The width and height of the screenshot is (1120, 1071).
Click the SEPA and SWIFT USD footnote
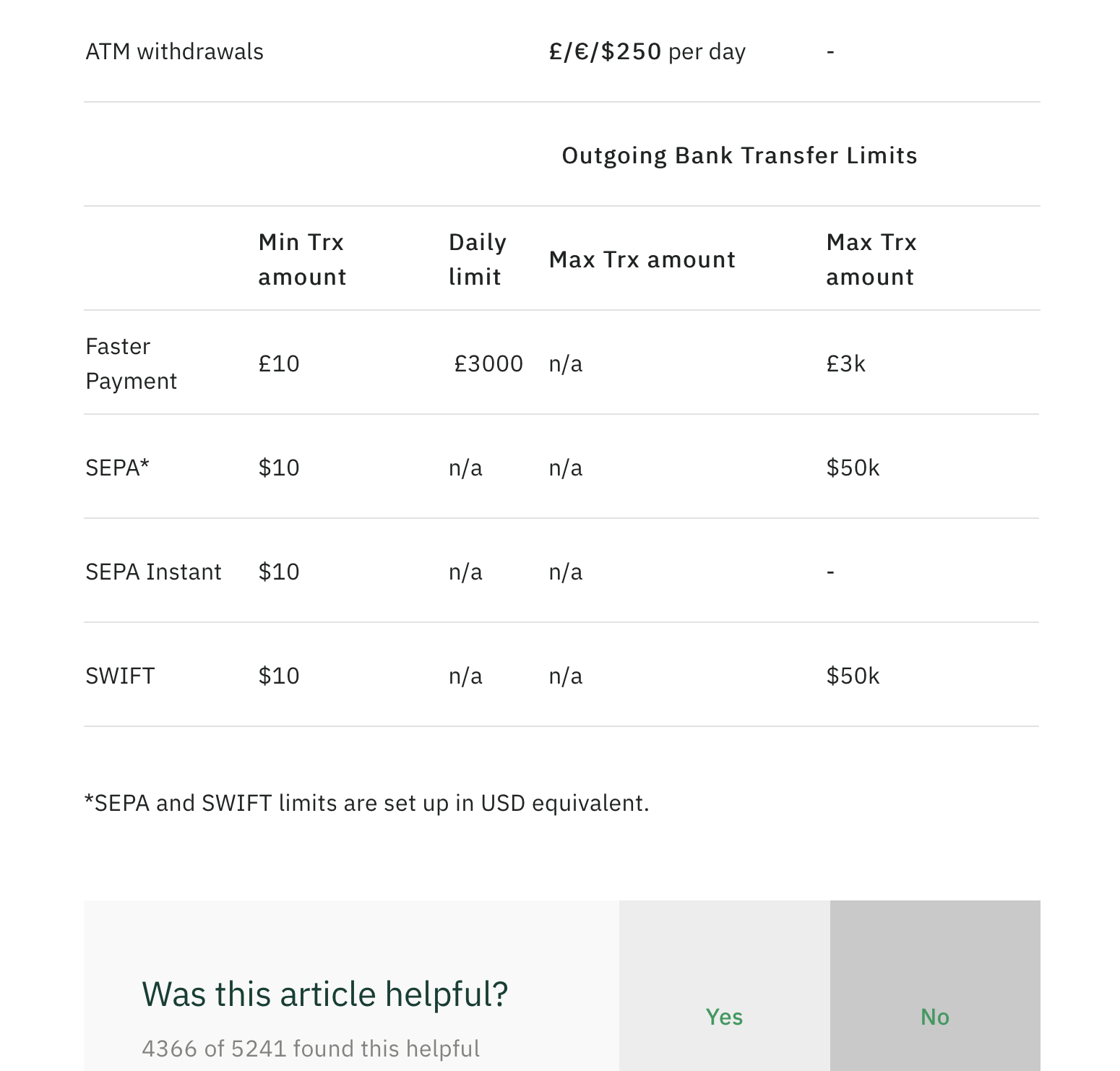click(367, 803)
